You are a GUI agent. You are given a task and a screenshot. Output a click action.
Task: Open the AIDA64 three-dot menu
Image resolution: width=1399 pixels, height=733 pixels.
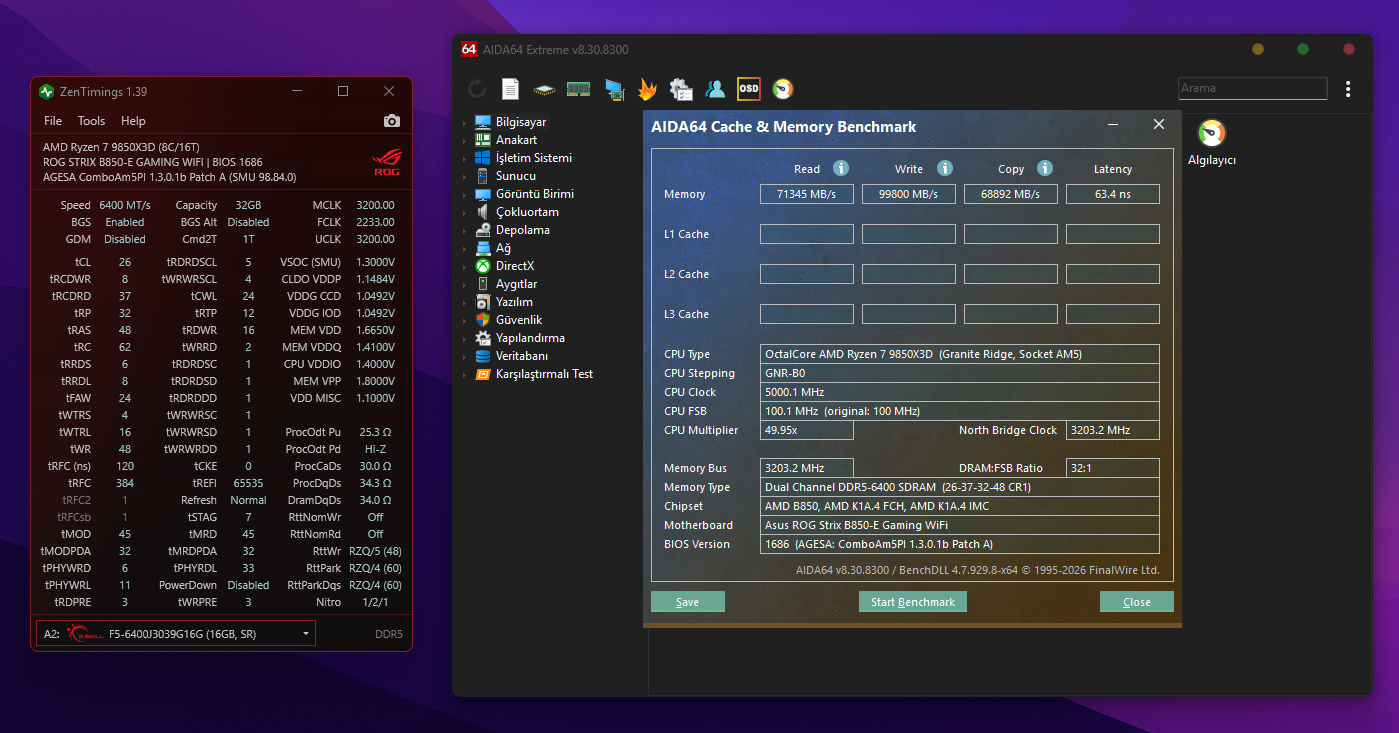1348,89
